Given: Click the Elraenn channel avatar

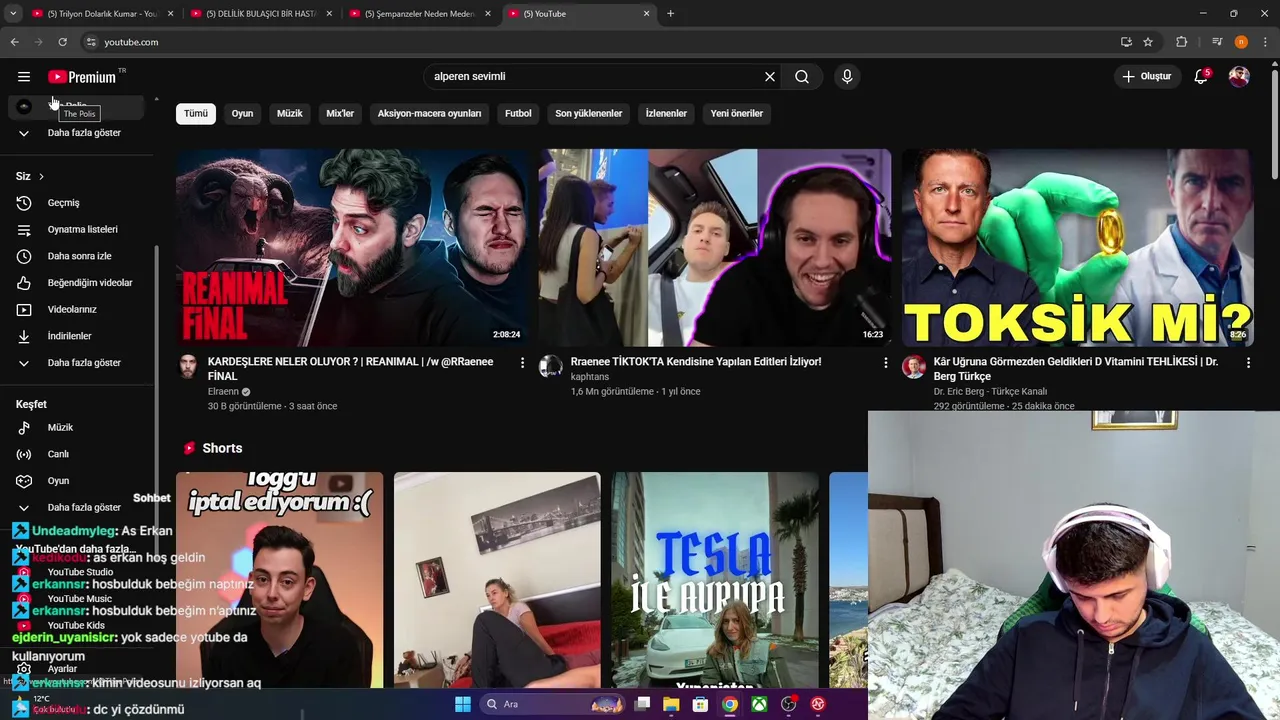Looking at the screenshot, I should (x=188, y=366).
